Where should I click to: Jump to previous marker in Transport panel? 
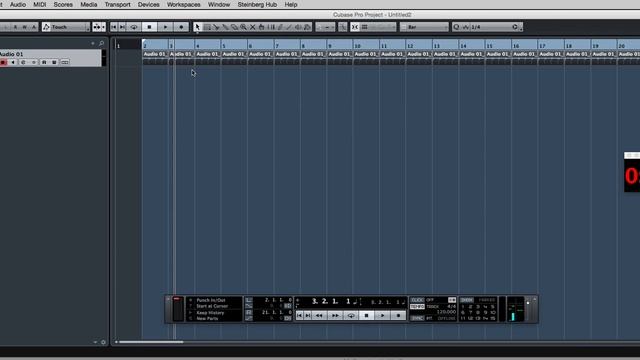coord(300,316)
